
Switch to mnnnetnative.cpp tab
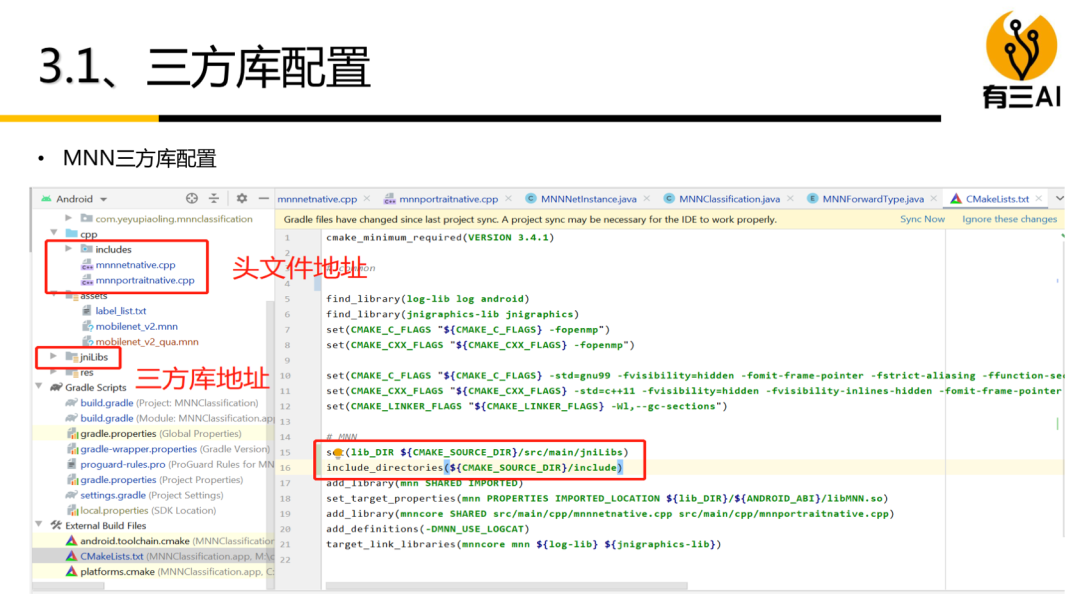coord(317,199)
